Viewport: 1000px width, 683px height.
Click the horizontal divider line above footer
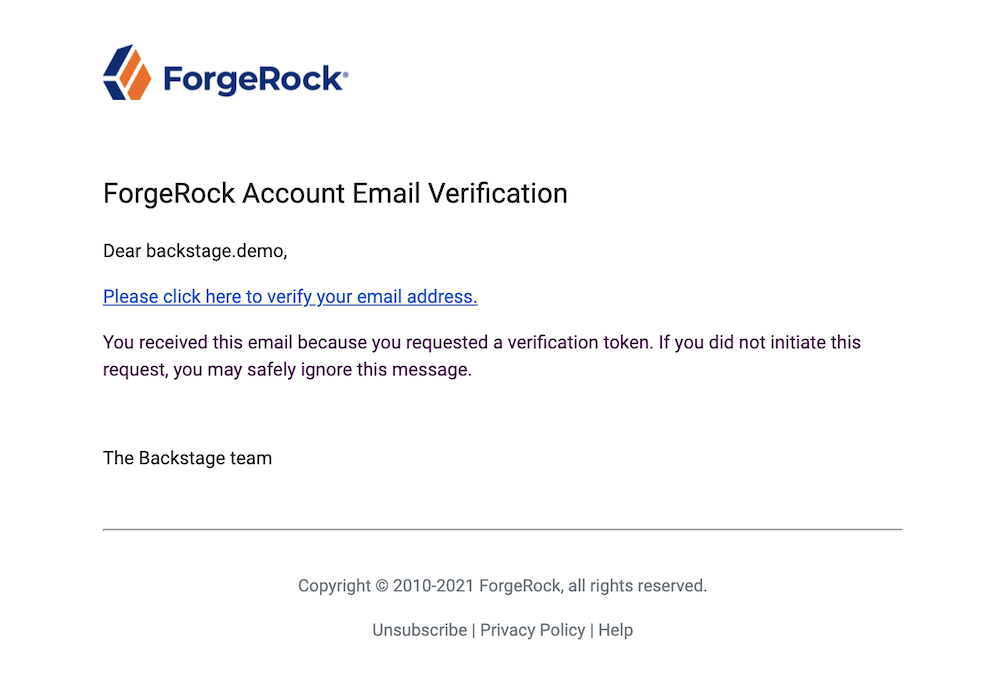(502, 529)
